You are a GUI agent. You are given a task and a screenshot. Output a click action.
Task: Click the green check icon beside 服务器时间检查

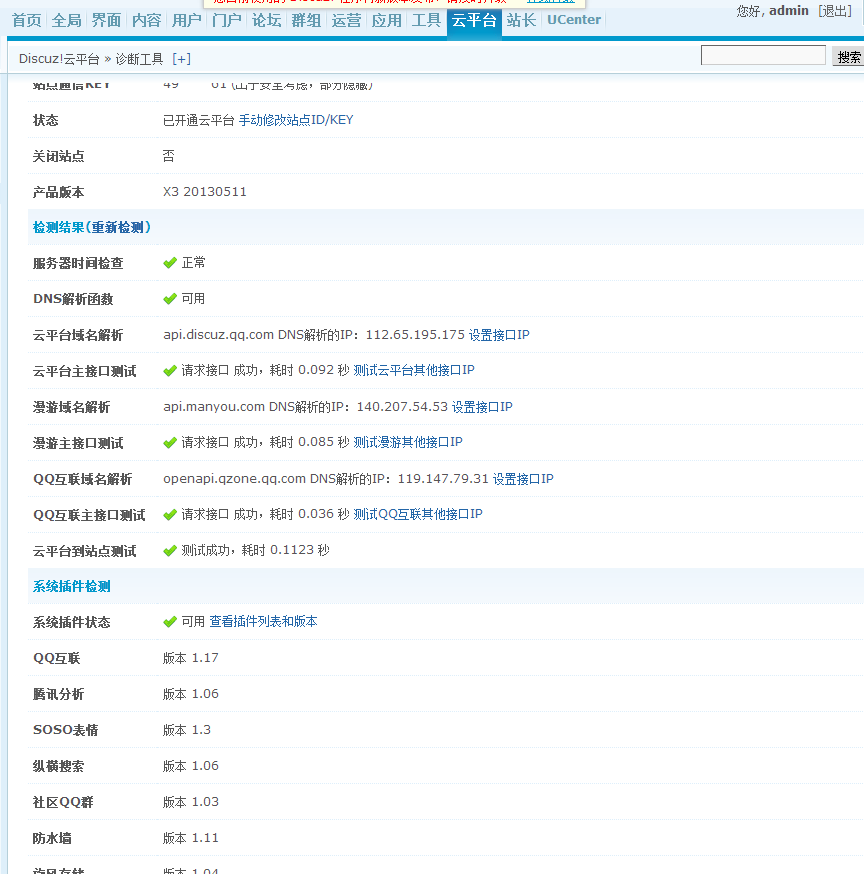coord(170,263)
